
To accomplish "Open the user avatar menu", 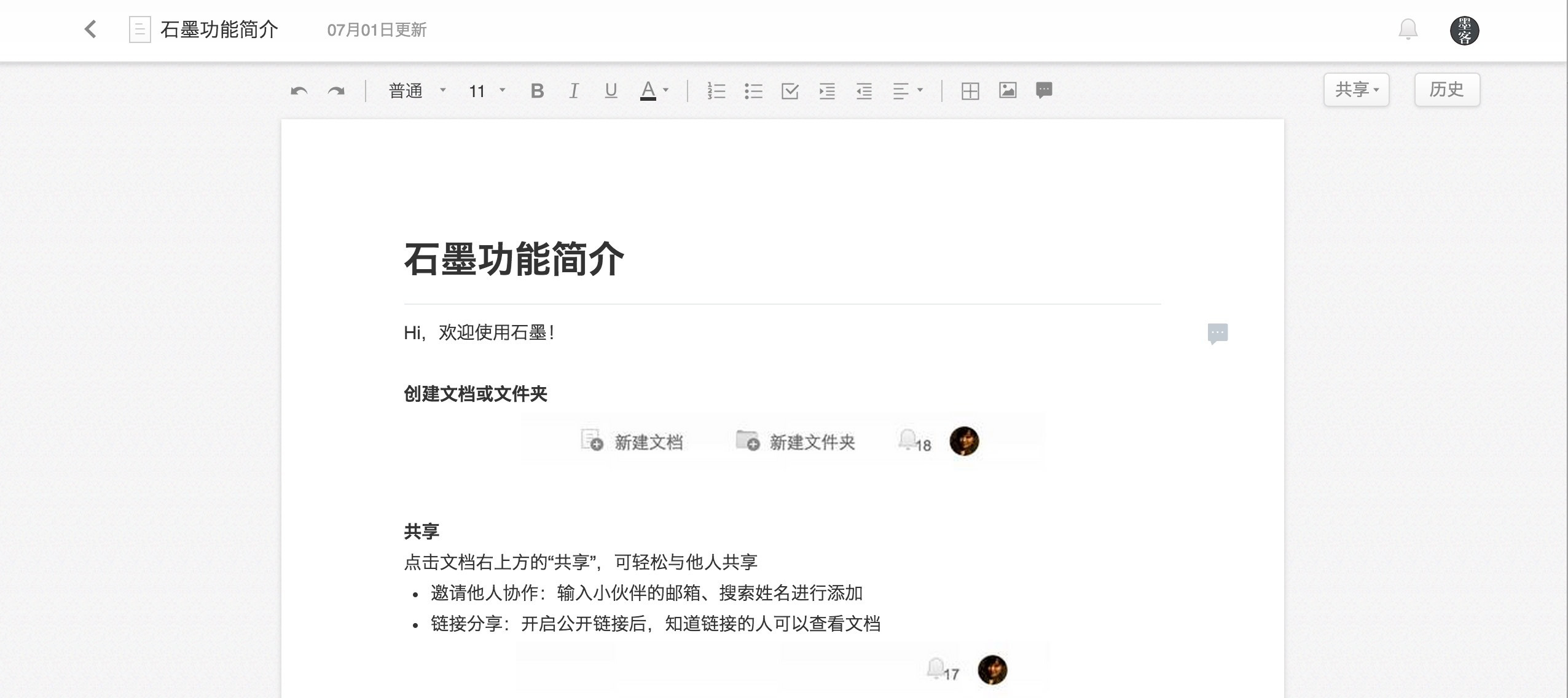I will (1464, 31).
